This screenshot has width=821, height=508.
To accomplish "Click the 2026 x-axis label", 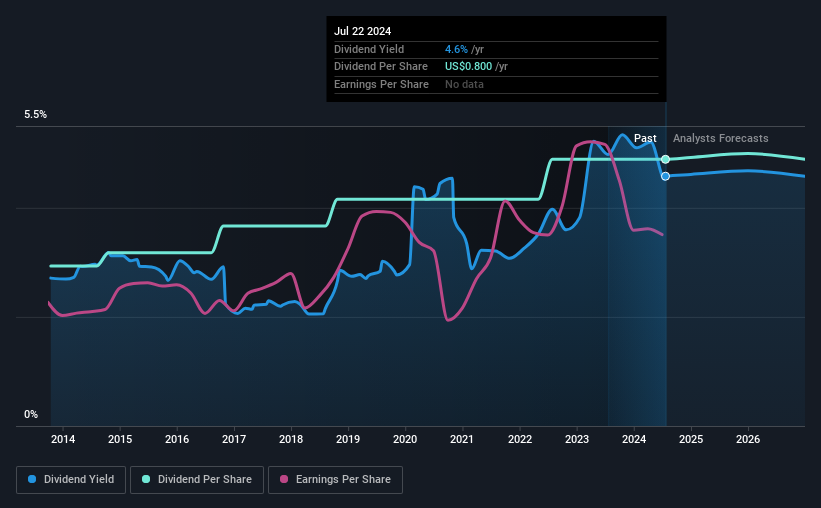I will click(748, 439).
